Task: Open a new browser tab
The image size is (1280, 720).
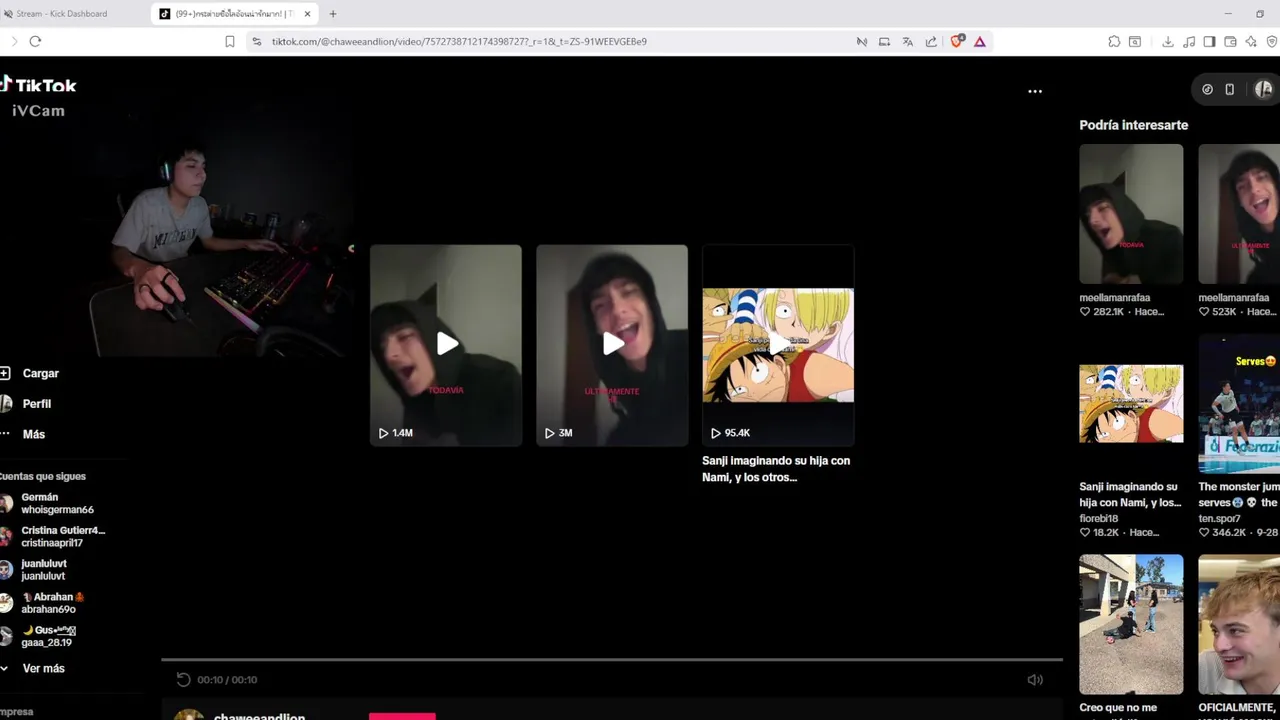Action: (x=333, y=14)
